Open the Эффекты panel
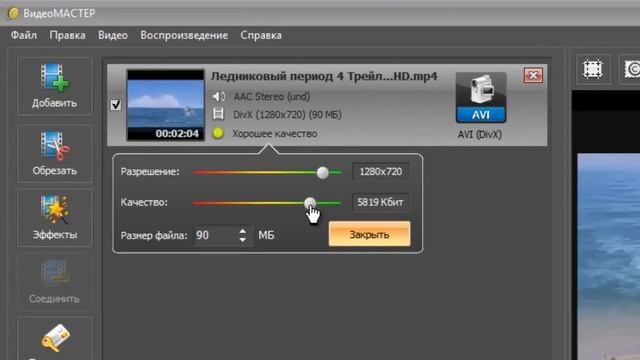640x360 pixels. tap(55, 218)
